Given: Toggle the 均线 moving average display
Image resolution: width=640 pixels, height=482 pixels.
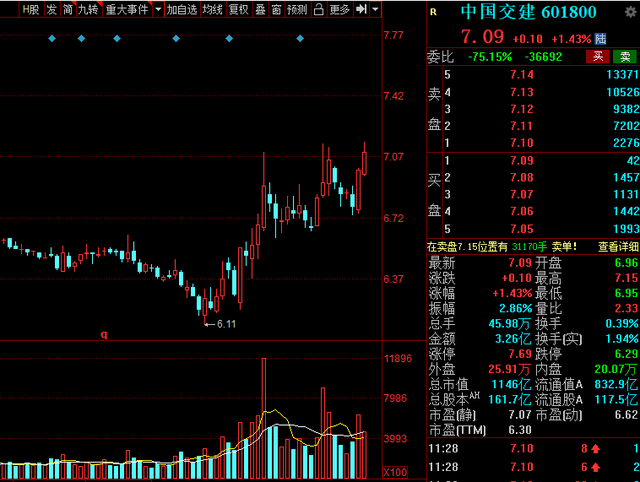Looking at the screenshot, I should click(212, 10).
